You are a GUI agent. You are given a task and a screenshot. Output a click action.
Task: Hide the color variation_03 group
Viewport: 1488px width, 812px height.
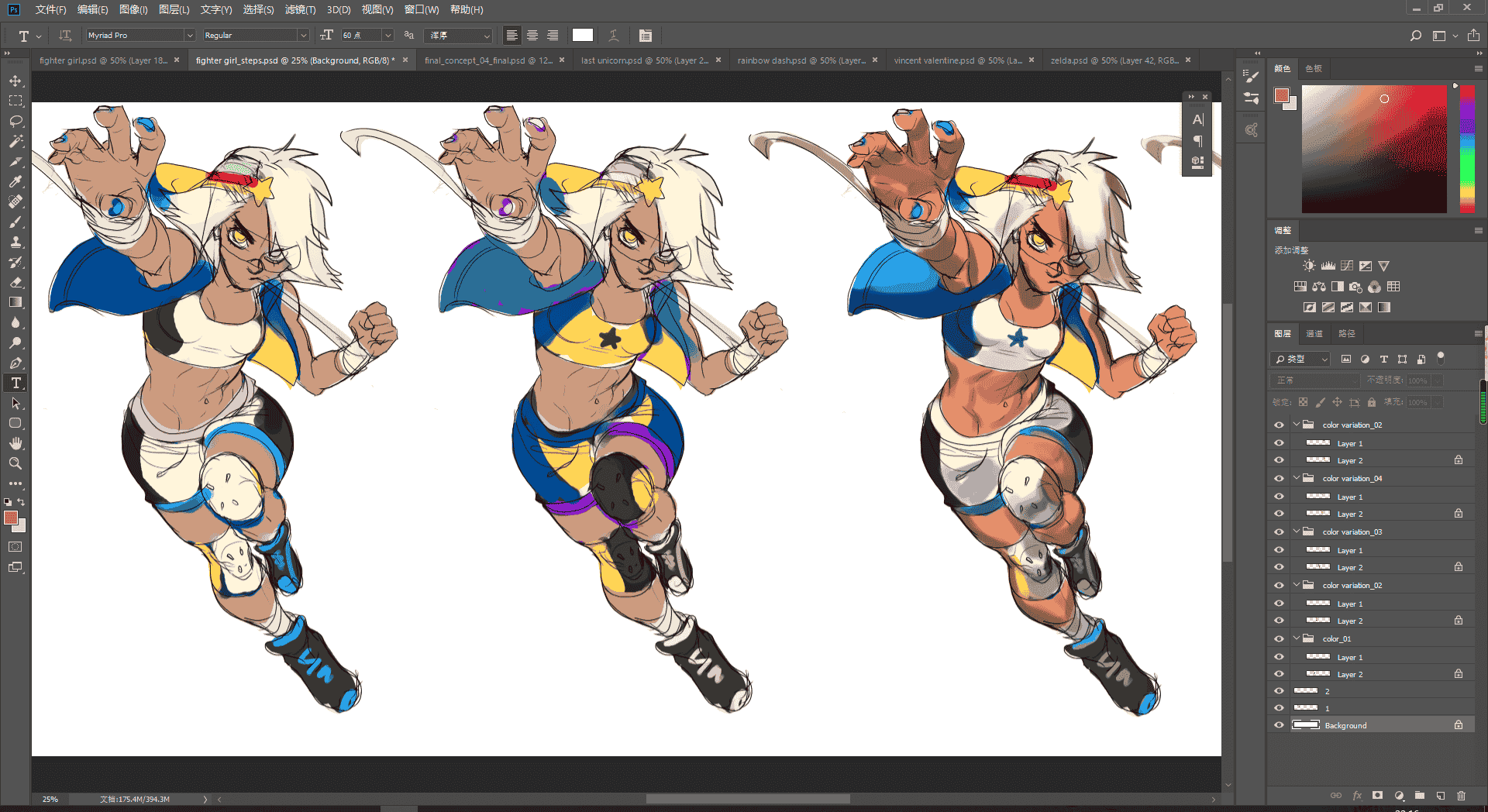point(1279,532)
